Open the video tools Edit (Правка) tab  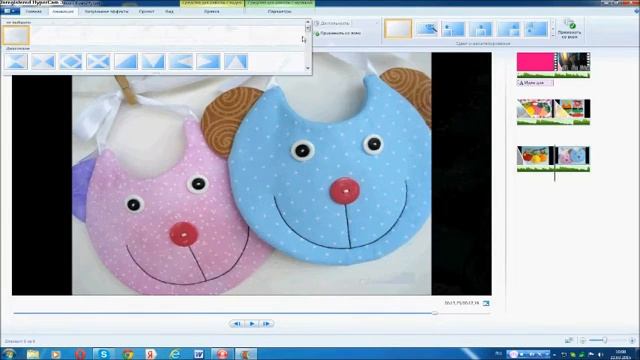point(211,11)
